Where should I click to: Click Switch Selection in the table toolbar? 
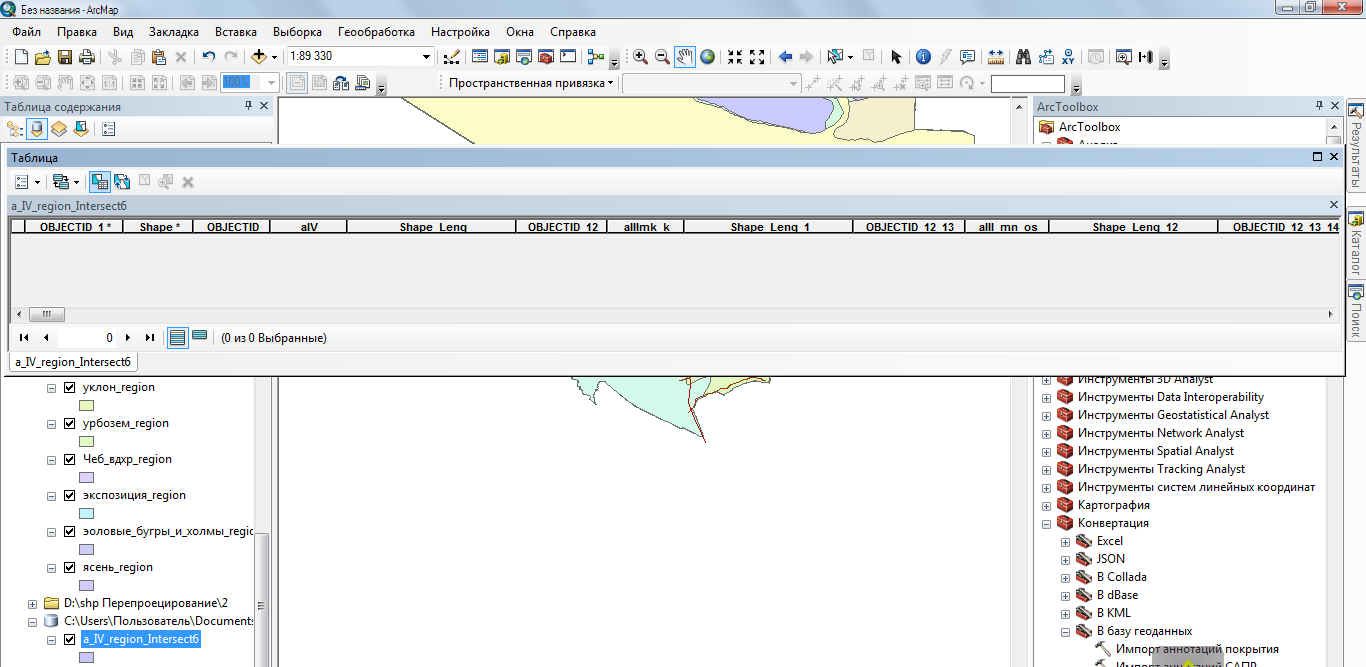[122, 182]
